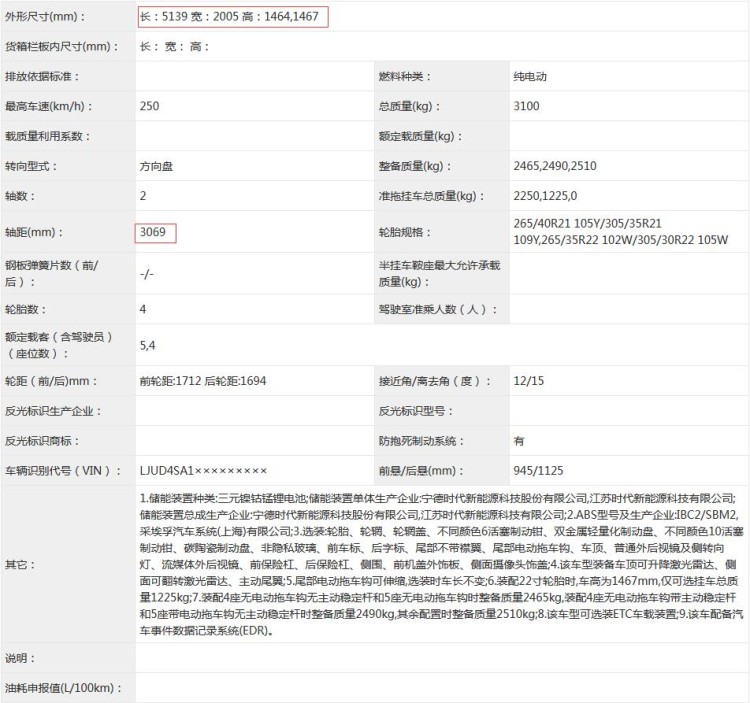Select the fuel type value 纯电动
The width and height of the screenshot is (750, 703).
click(530, 77)
